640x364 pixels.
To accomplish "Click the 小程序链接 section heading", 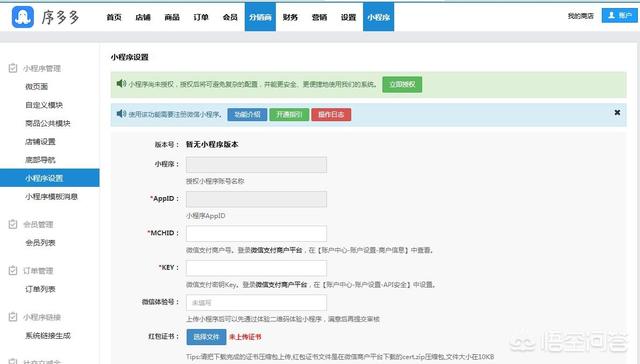I will 42,317.
